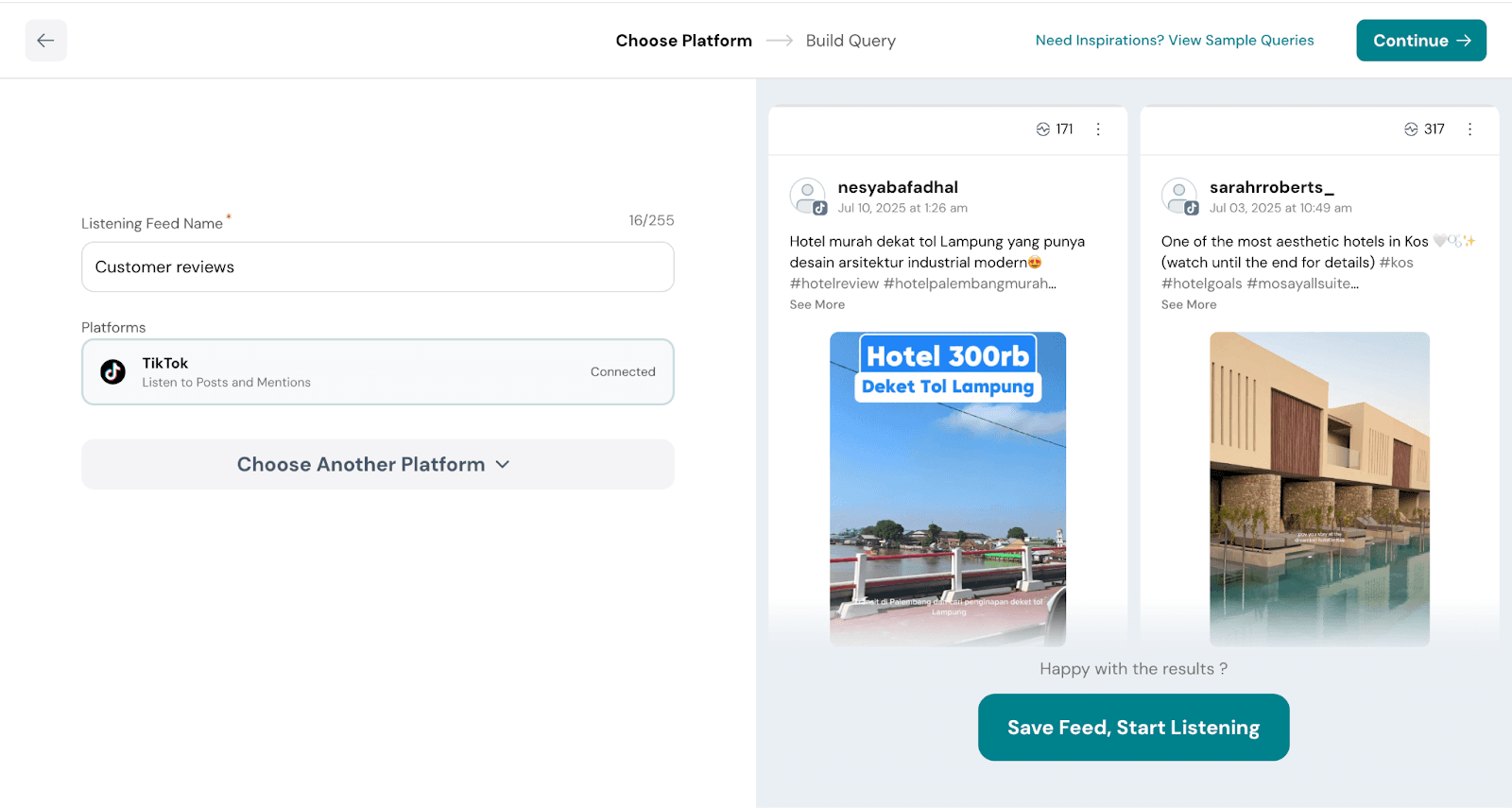Click sarahrroberts_ profile avatar

(1179, 196)
